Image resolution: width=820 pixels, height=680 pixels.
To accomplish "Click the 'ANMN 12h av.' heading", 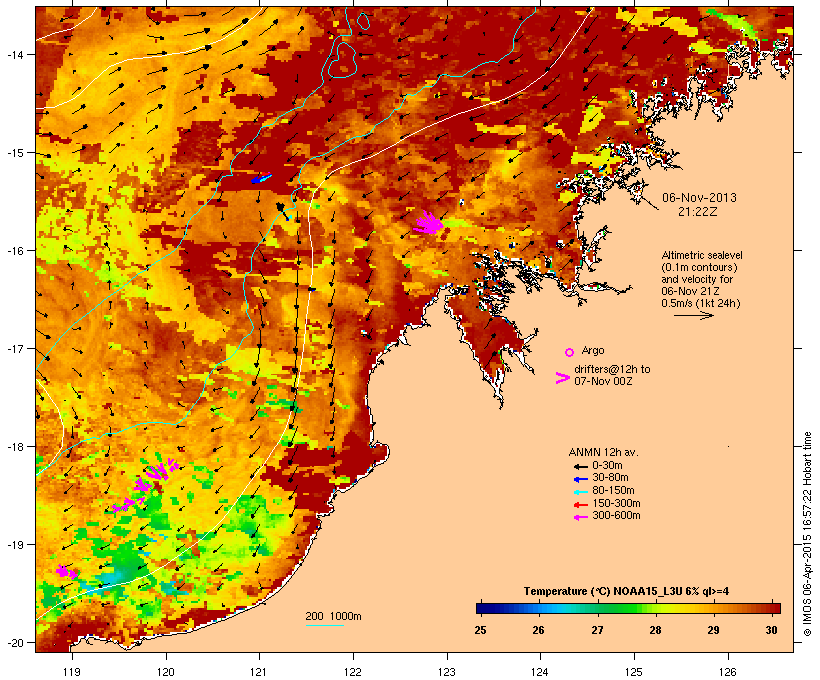I will pos(603,452).
